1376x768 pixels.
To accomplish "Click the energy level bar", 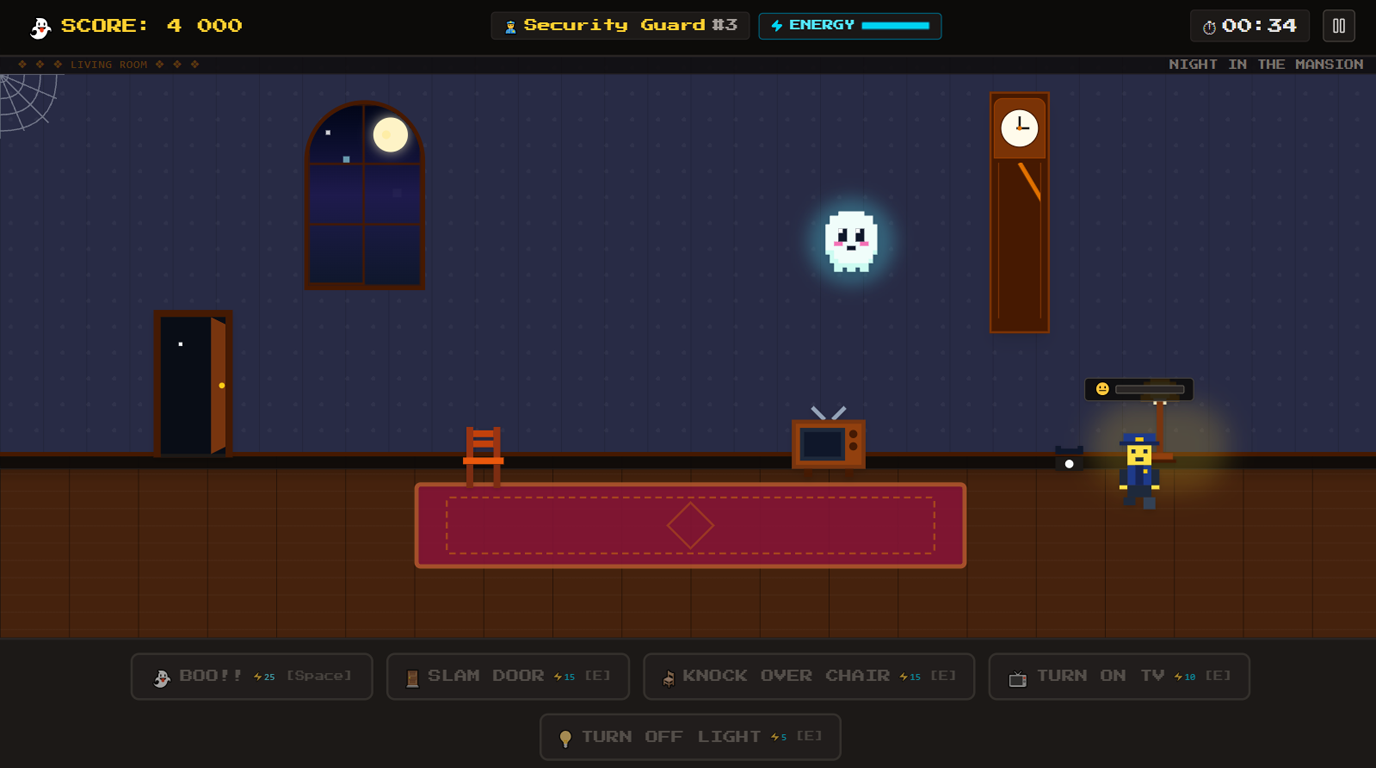I will [896, 26].
